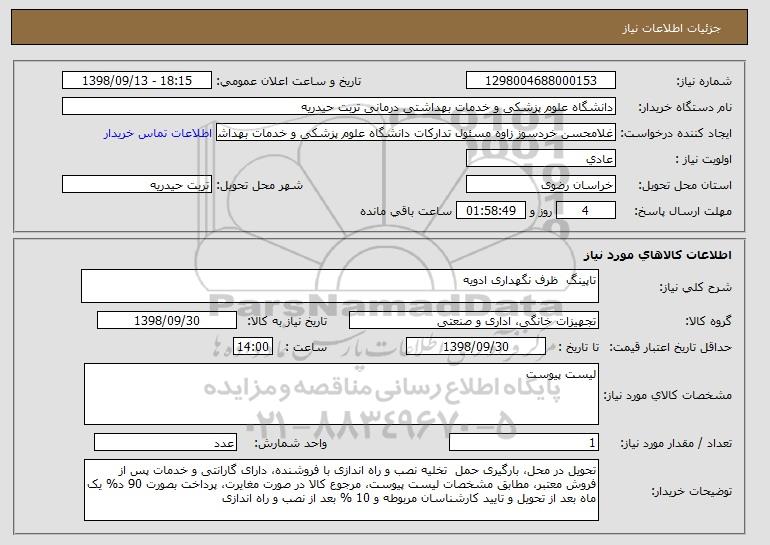Click the توضیحات خریدار text area

tap(341, 490)
